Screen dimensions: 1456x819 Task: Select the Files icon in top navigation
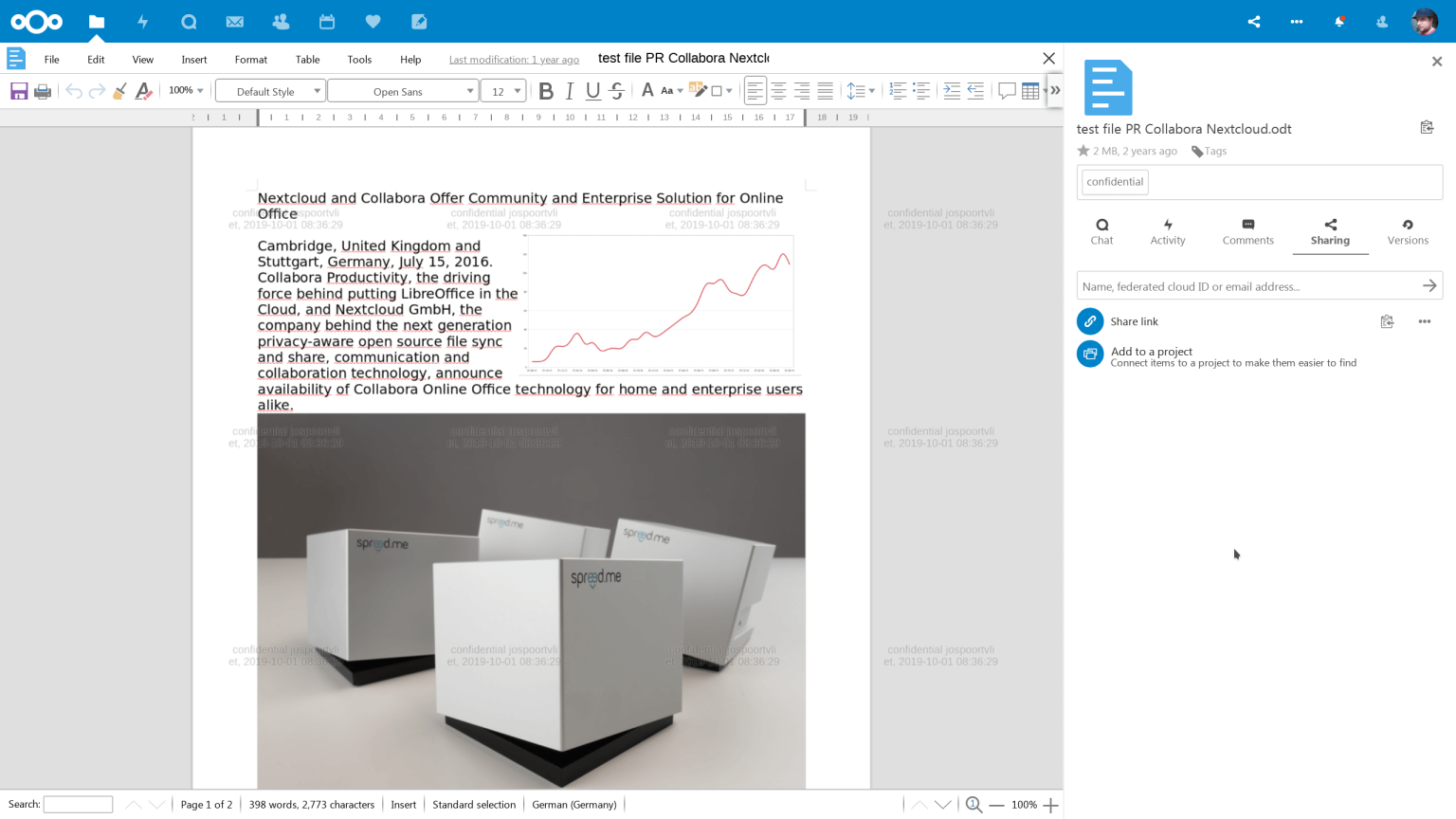coord(96,21)
